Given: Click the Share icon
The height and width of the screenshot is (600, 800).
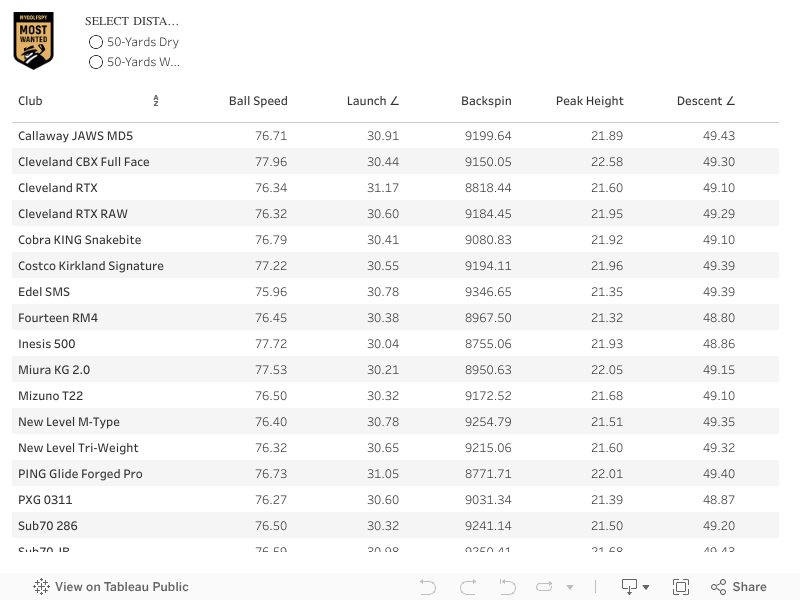Looking at the screenshot, I should pos(718,587).
